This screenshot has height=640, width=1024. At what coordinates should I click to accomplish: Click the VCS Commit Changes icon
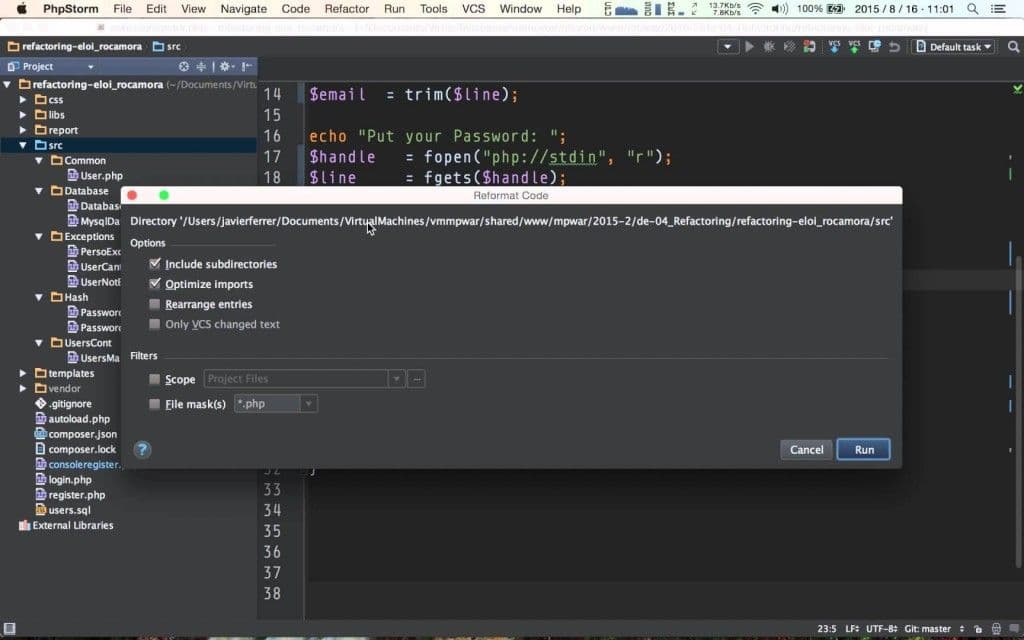pos(855,46)
